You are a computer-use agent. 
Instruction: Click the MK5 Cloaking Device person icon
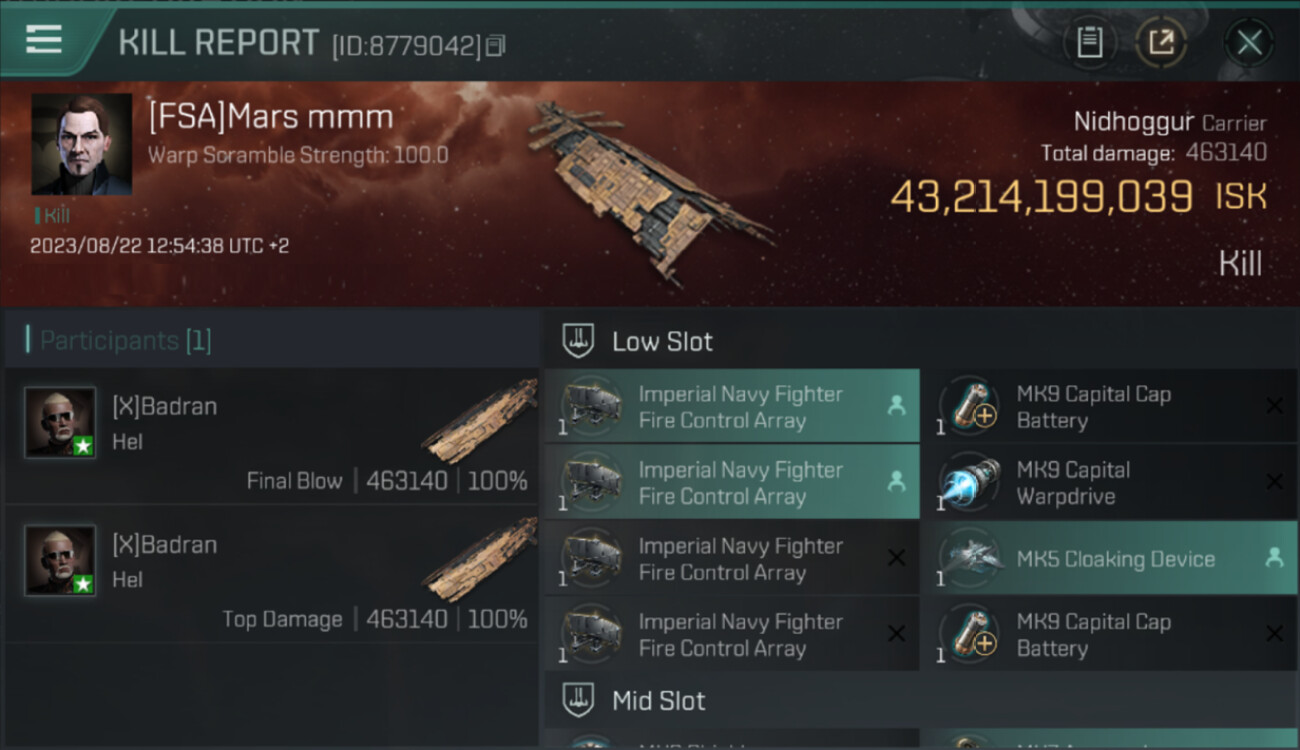pyautogui.click(x=1274, y=558)
